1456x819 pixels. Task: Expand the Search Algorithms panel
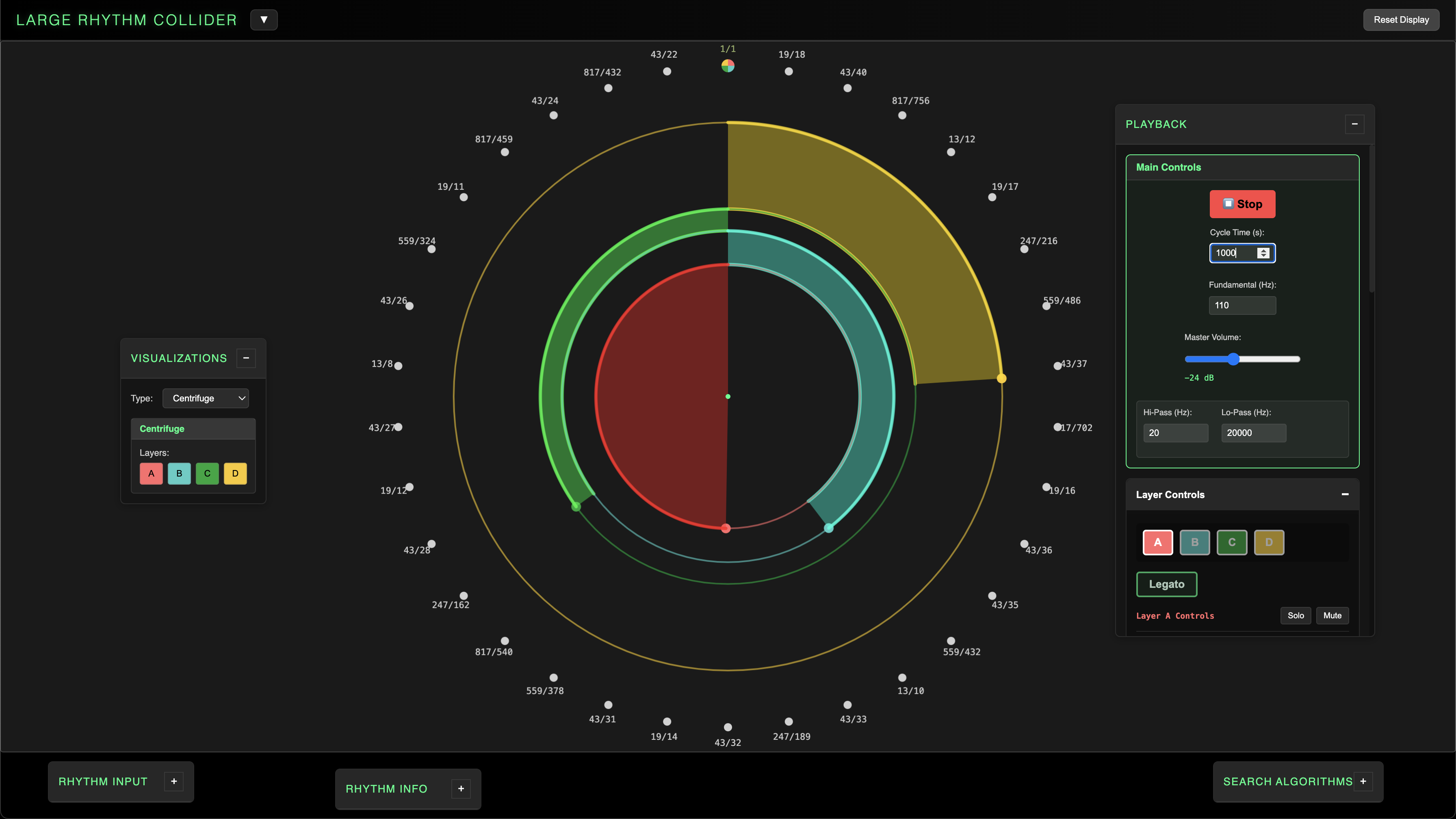[x=1364, y=781]
